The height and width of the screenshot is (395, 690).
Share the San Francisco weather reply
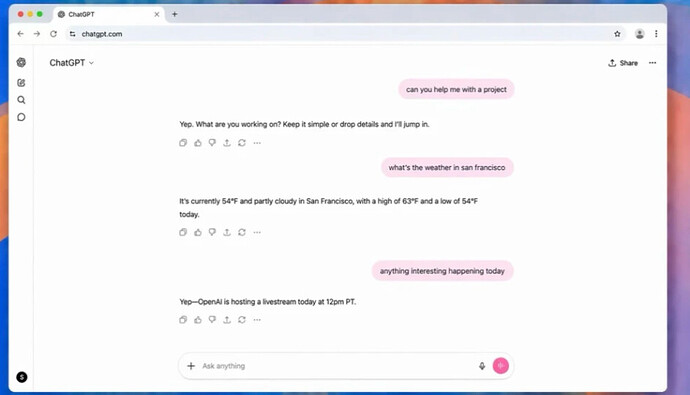tap(227, 232)
